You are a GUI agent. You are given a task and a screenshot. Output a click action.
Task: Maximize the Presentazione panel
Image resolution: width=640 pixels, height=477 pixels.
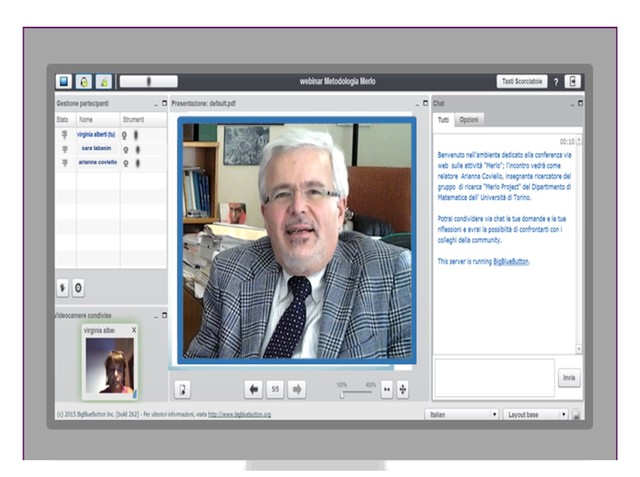click(x=425, y=103)
